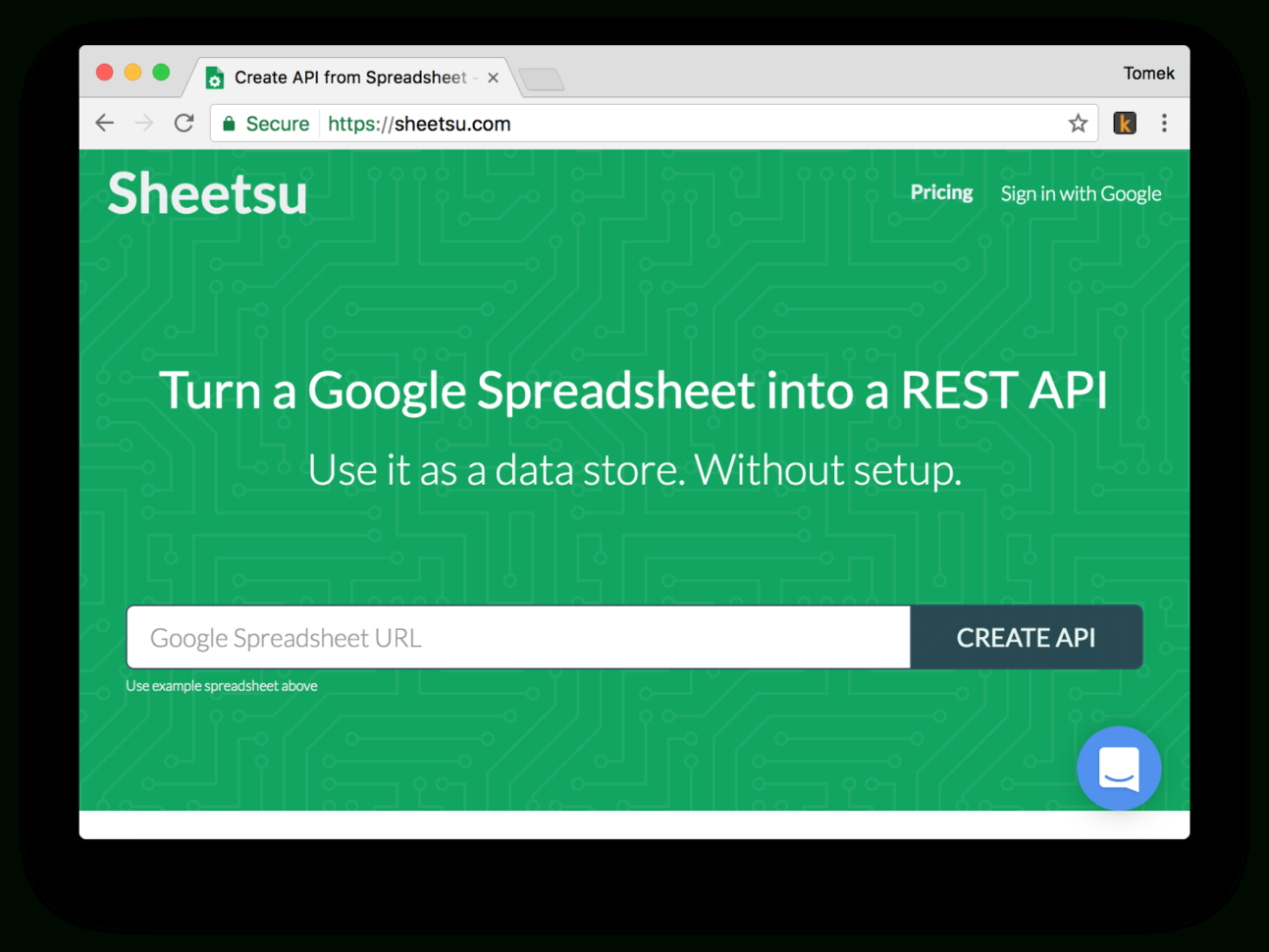Reload the sheetsu.com page

(x=184, y=123)
